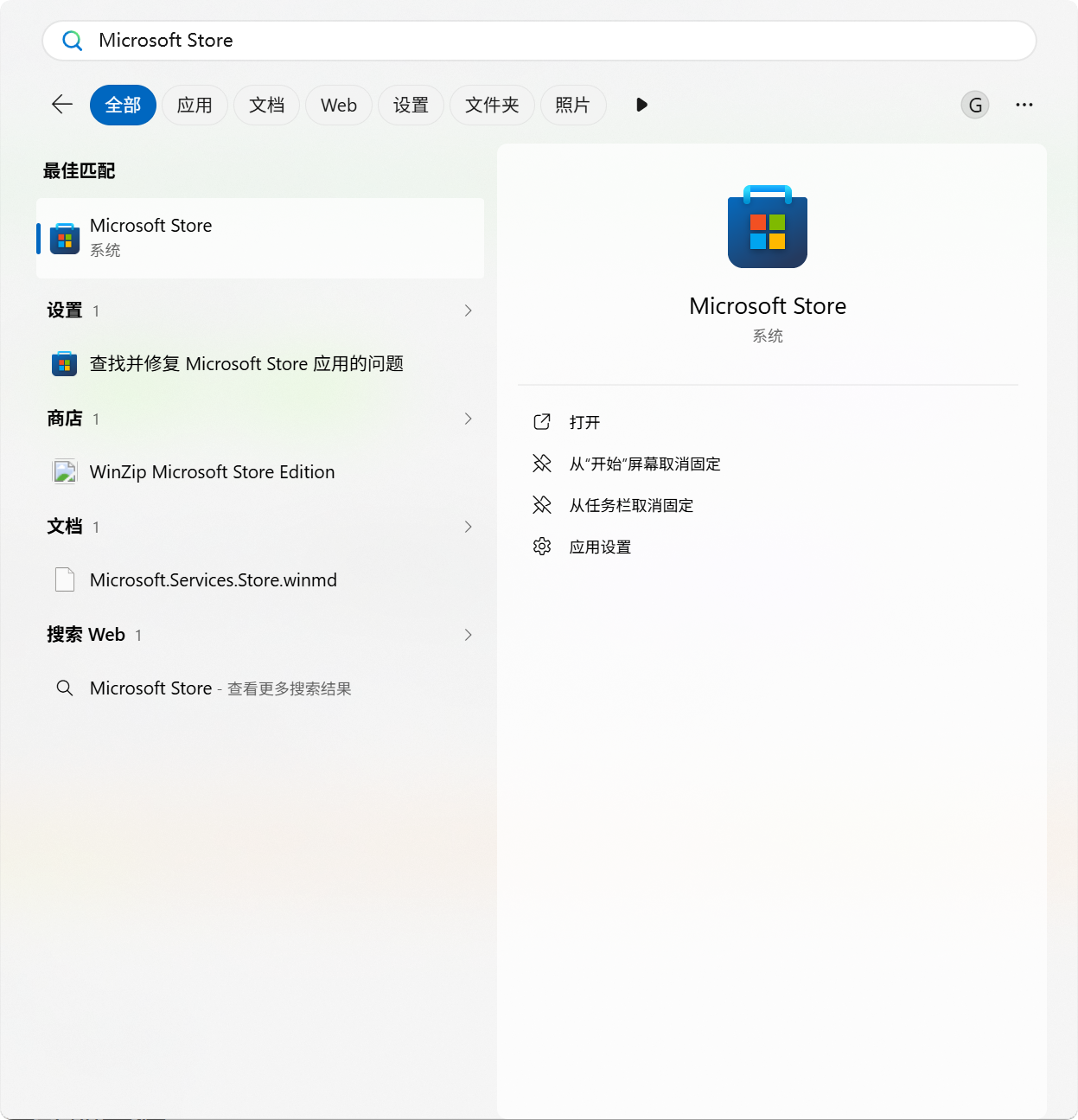Click the search magnifier icon in search box
1078x1120 pixels.
[73, 41]
